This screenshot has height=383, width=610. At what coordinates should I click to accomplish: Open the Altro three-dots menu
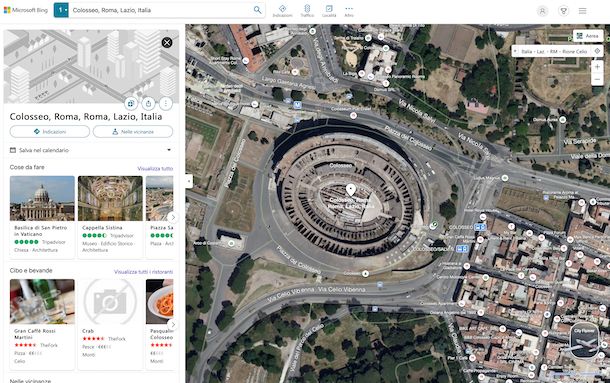(349, 11)
